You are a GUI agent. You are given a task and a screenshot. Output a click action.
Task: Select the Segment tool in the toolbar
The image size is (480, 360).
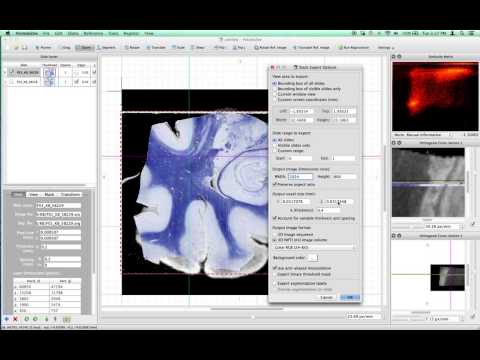pos(106,48)
